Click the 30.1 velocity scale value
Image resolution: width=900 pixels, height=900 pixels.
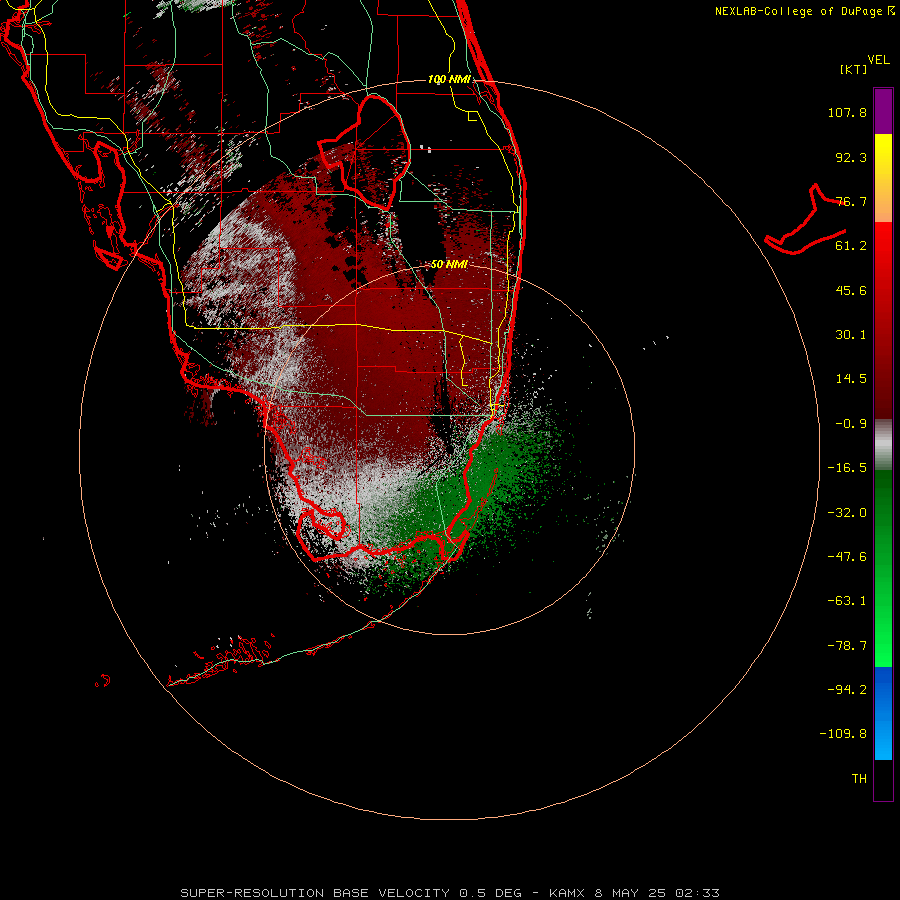point(851,335)
